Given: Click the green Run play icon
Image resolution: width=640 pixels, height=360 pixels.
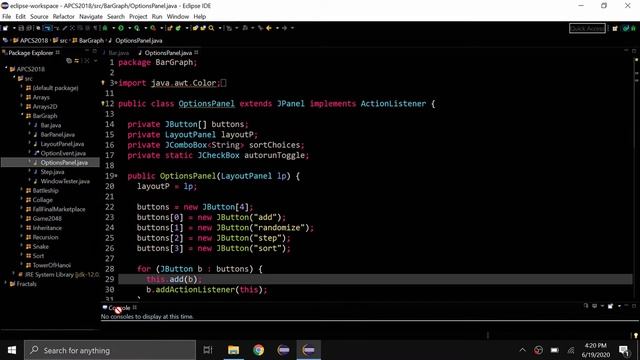Looking at the screenshot, I should (121, 28).
